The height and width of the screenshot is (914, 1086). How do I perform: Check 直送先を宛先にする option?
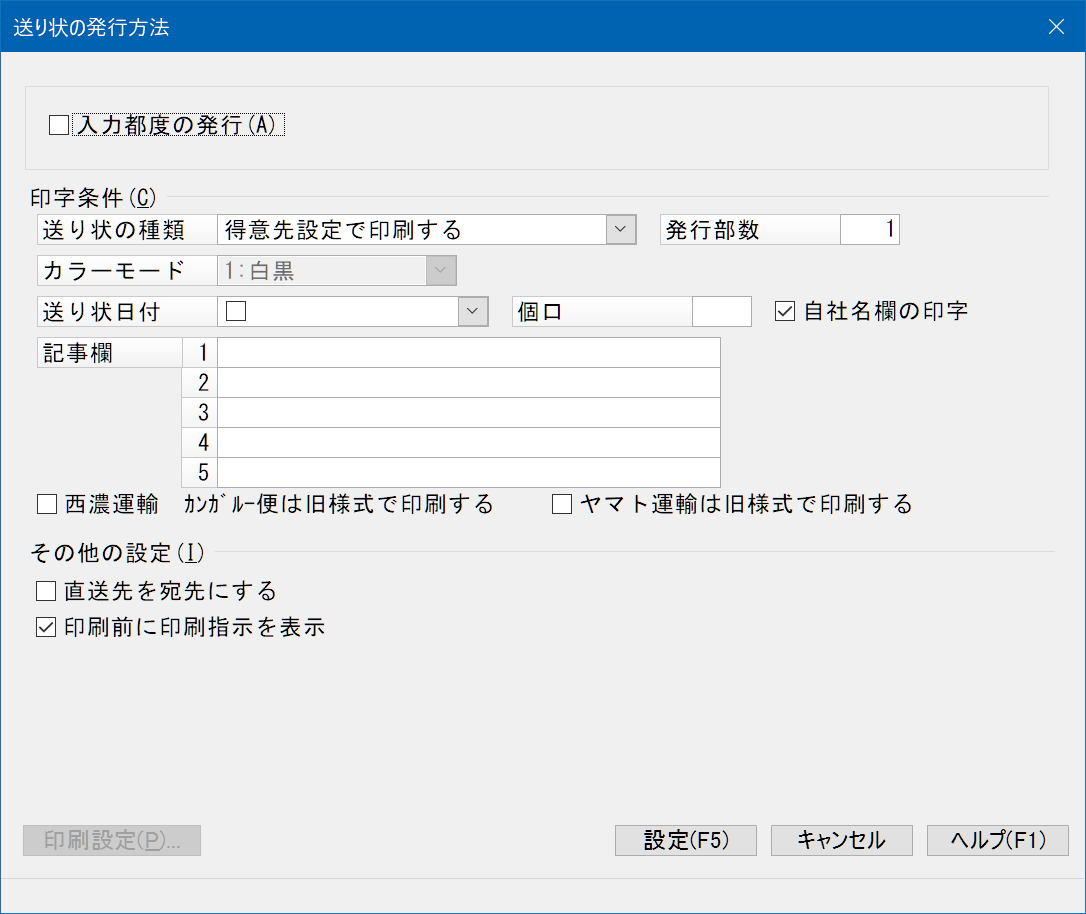(x=46, y=591)
